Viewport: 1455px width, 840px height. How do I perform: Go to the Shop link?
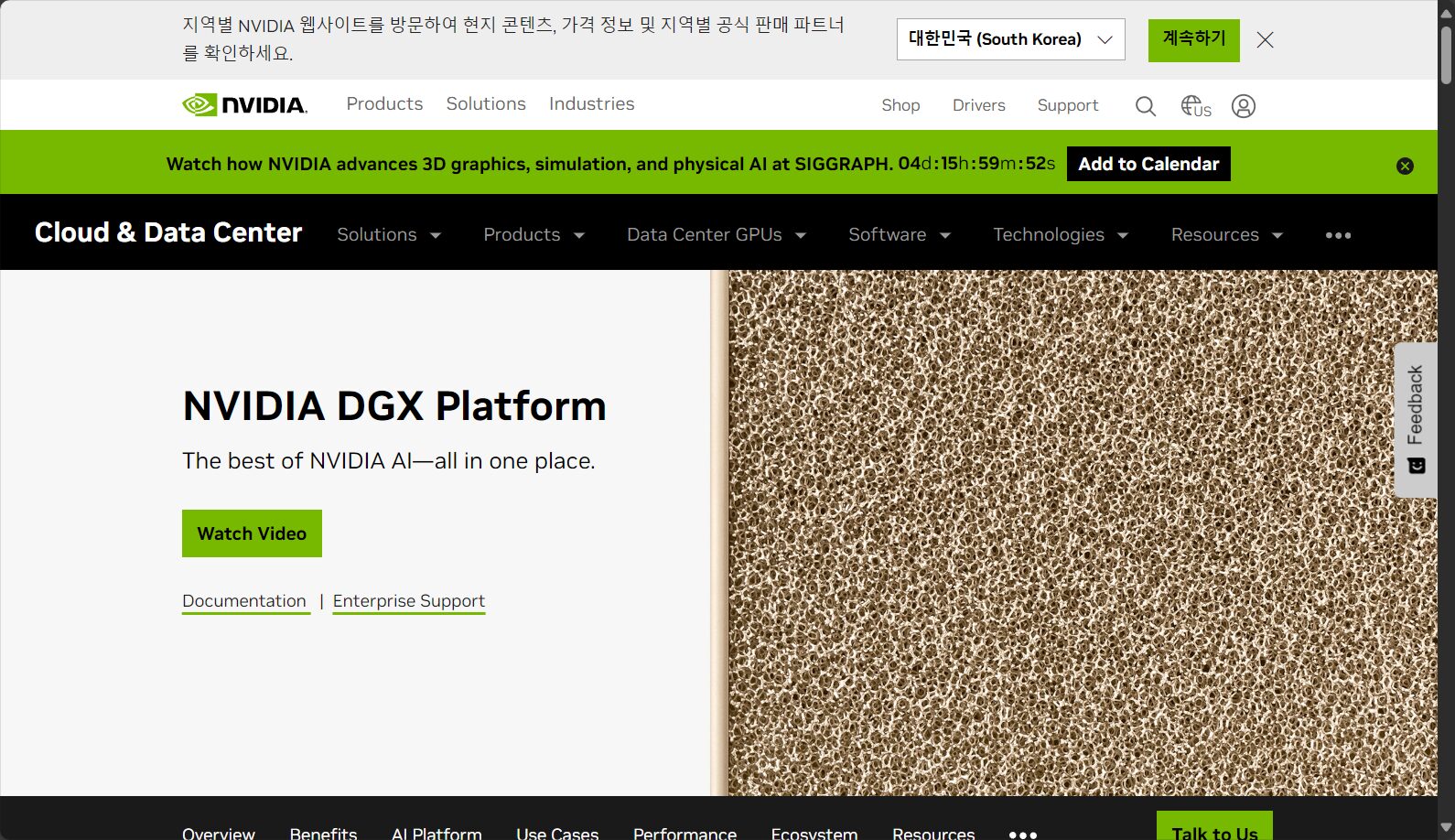[900, 105]
